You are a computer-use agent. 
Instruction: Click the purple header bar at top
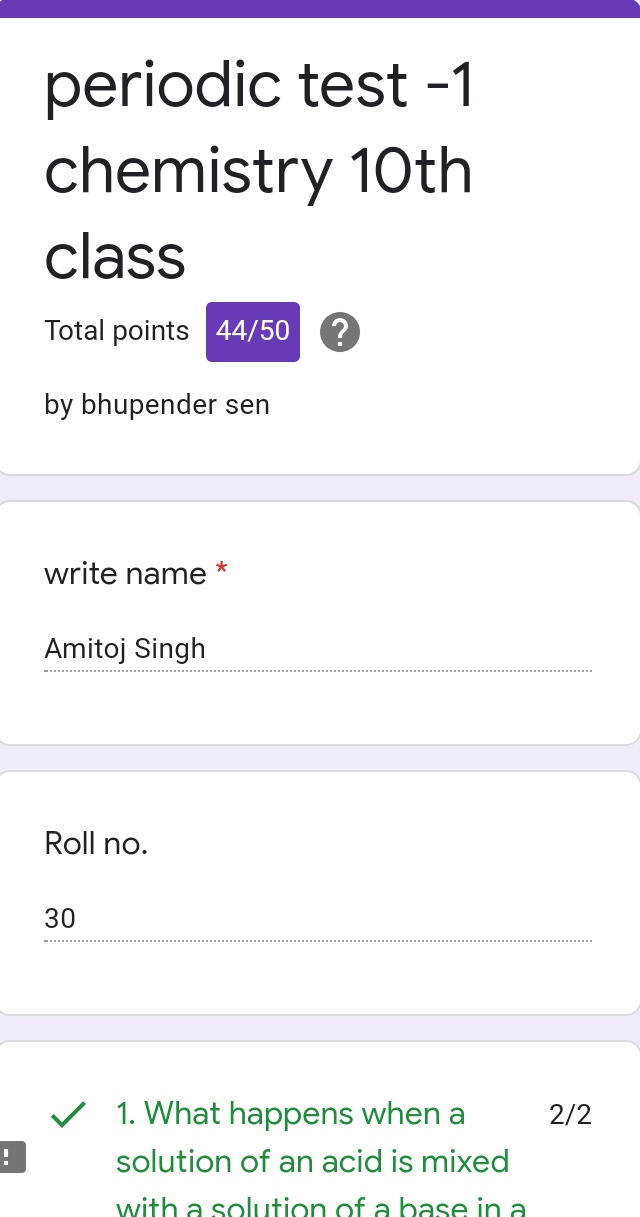pyautogui.click(x=320, y=9)
